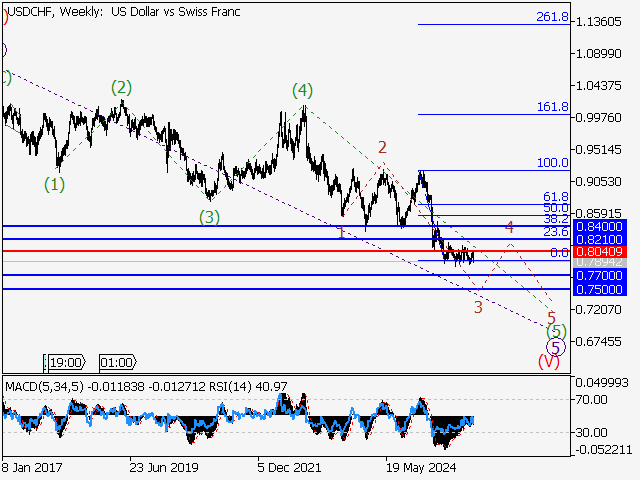
Task: Click the circled purple 5 wave label
Action: (x=556, y=346)
